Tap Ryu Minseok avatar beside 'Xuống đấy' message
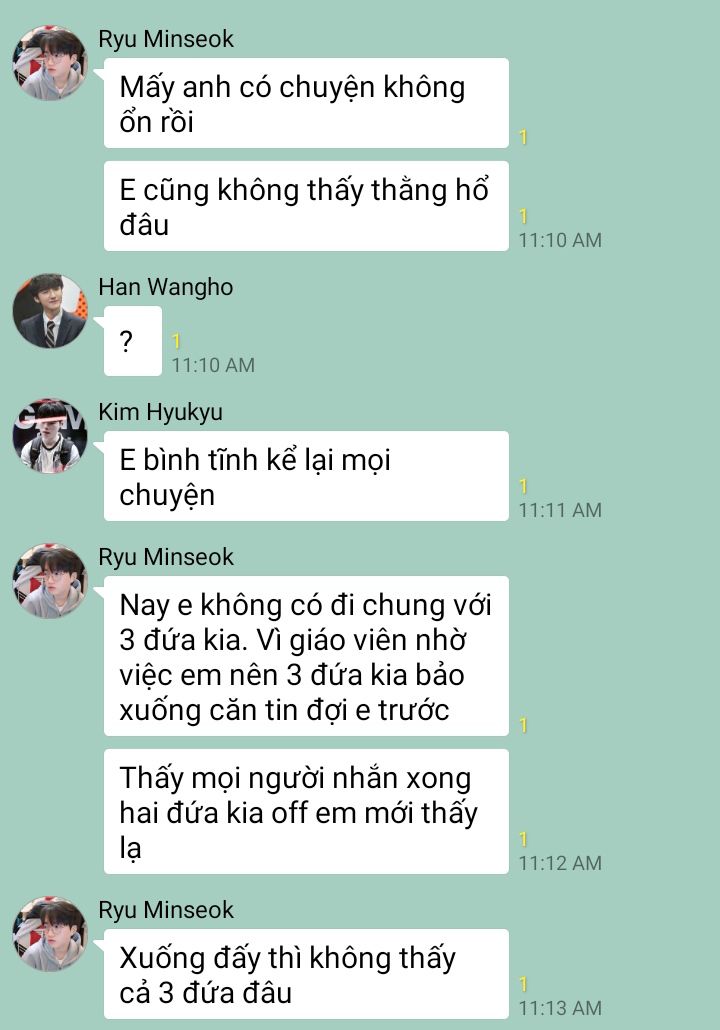 (50, 933)
